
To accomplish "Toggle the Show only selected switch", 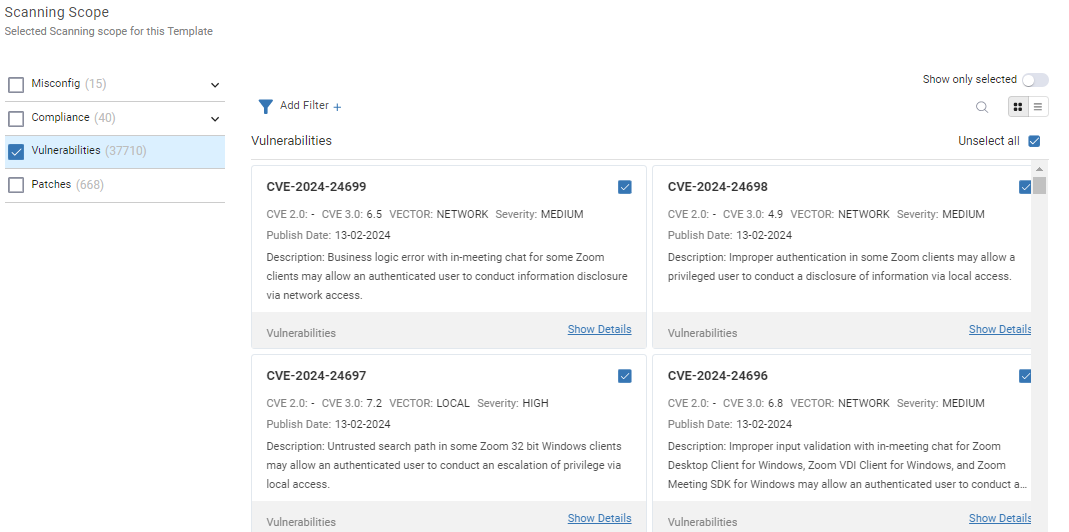I will (x=1035, y=80).
